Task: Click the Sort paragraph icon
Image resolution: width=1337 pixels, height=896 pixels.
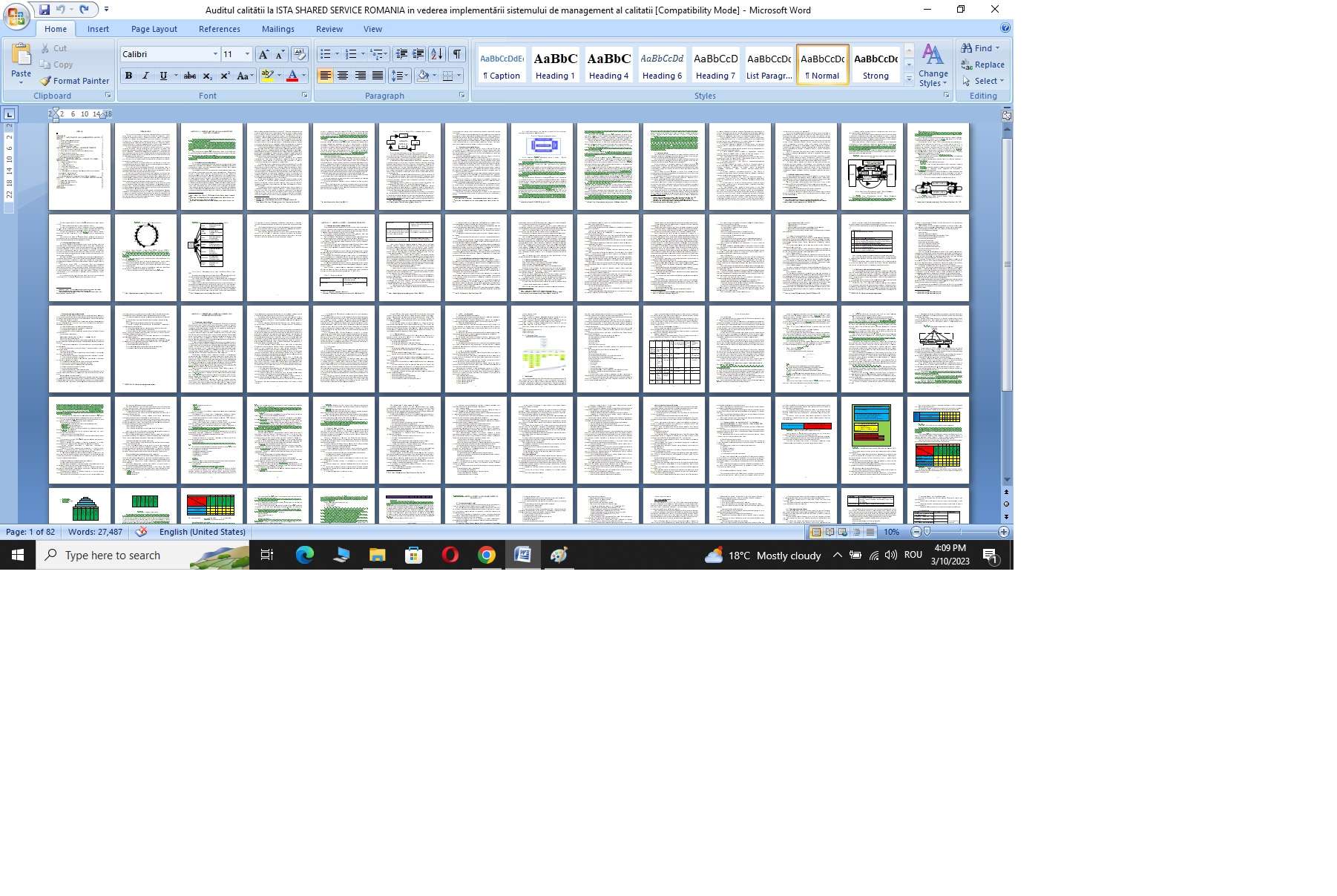Action: pyautogui.click(x=437, y=54)
